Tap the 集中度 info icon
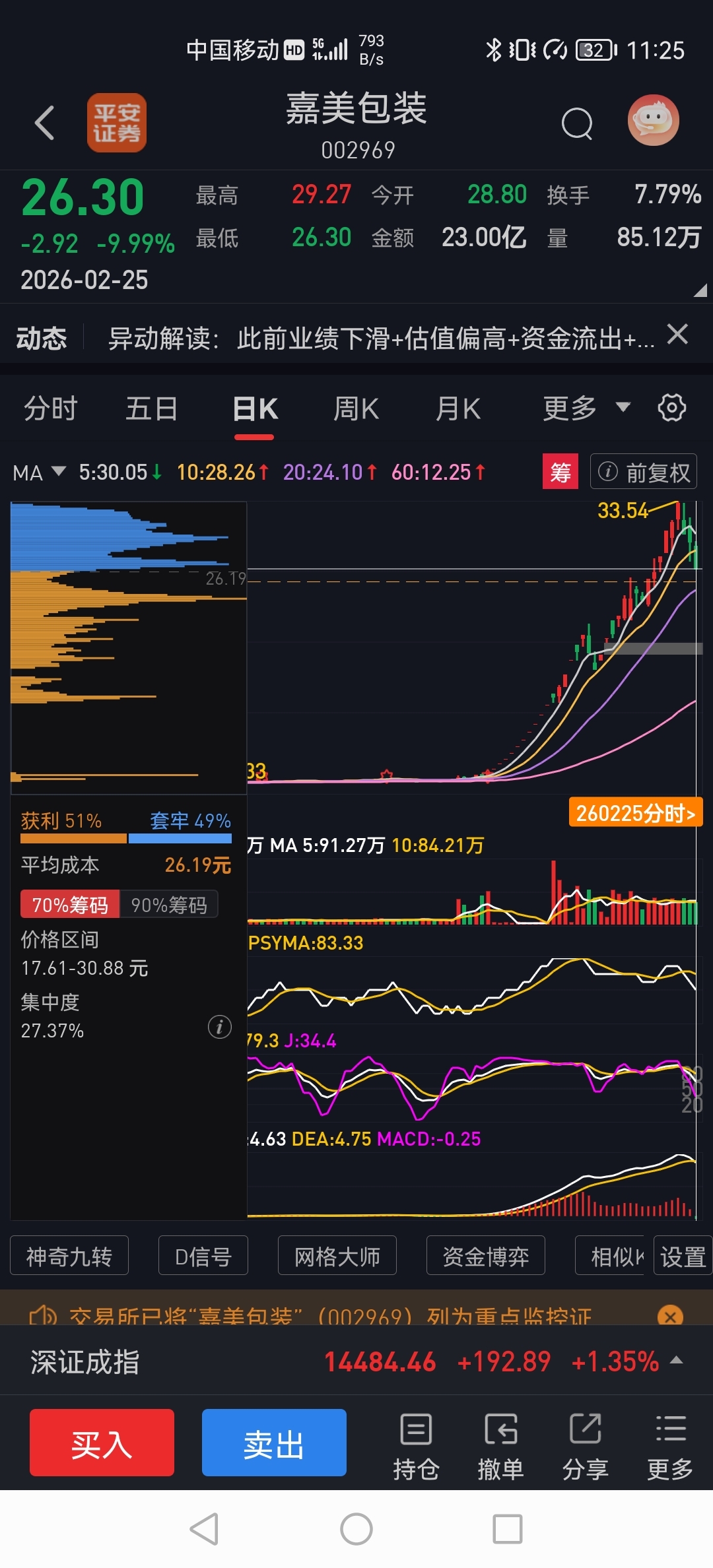Viewport: 713px width, 1568px height. [x=220, y=1027]
